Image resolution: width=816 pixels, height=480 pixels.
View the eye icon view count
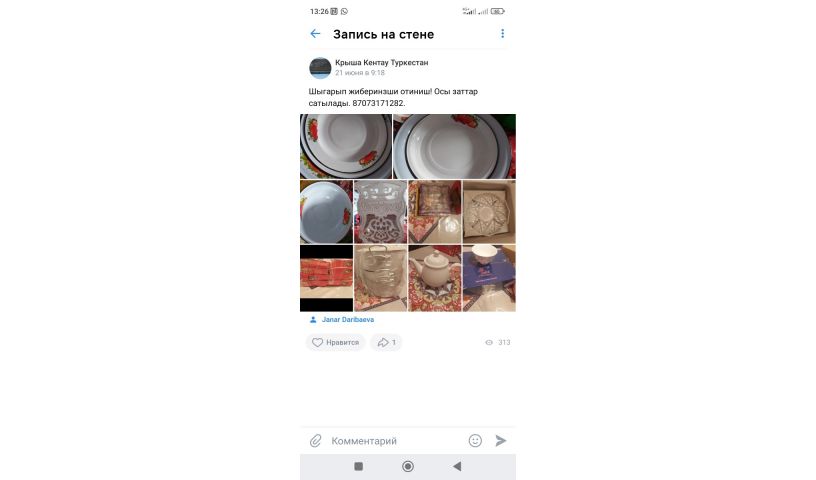[497, 343]
